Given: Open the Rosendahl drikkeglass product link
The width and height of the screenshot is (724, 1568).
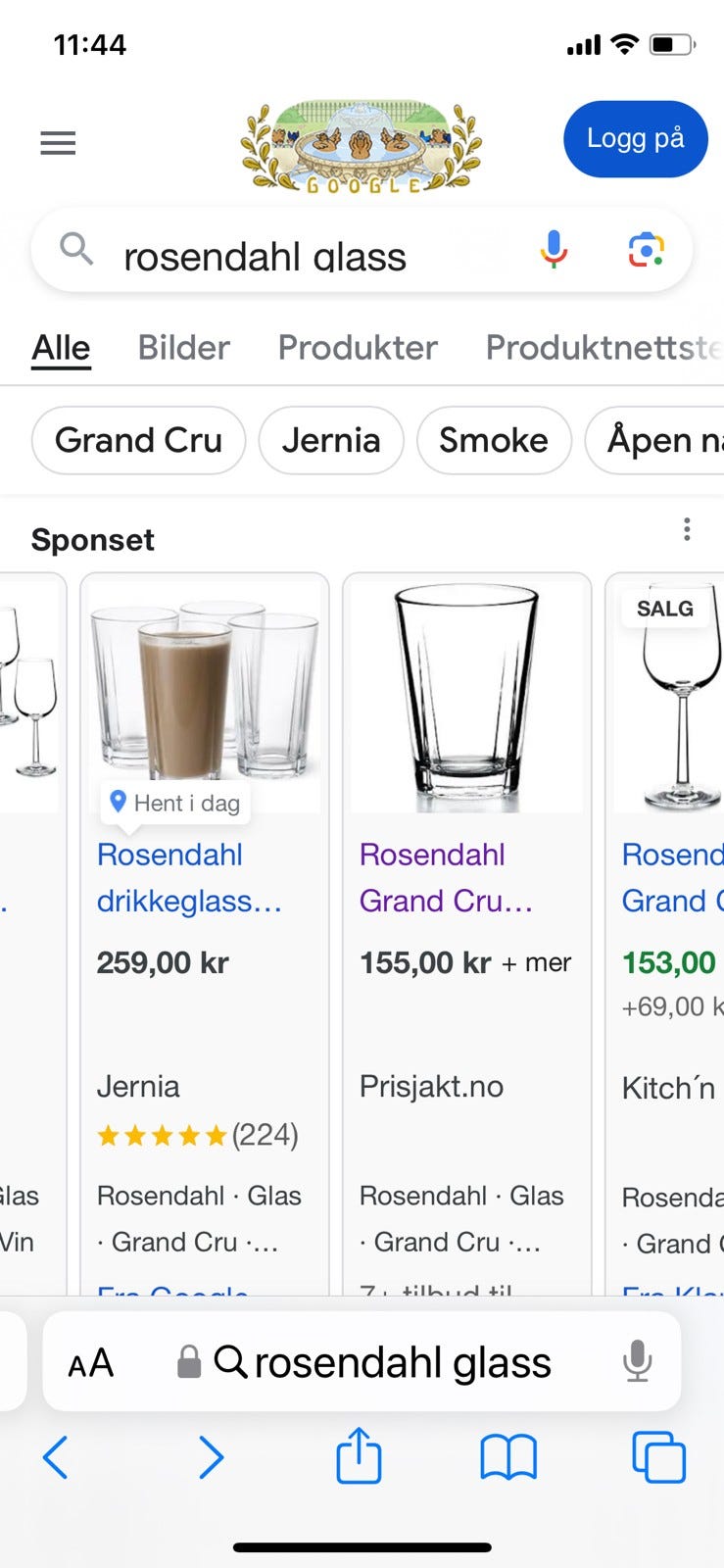Looking at the screenshot, I should [x=188, y=877].
